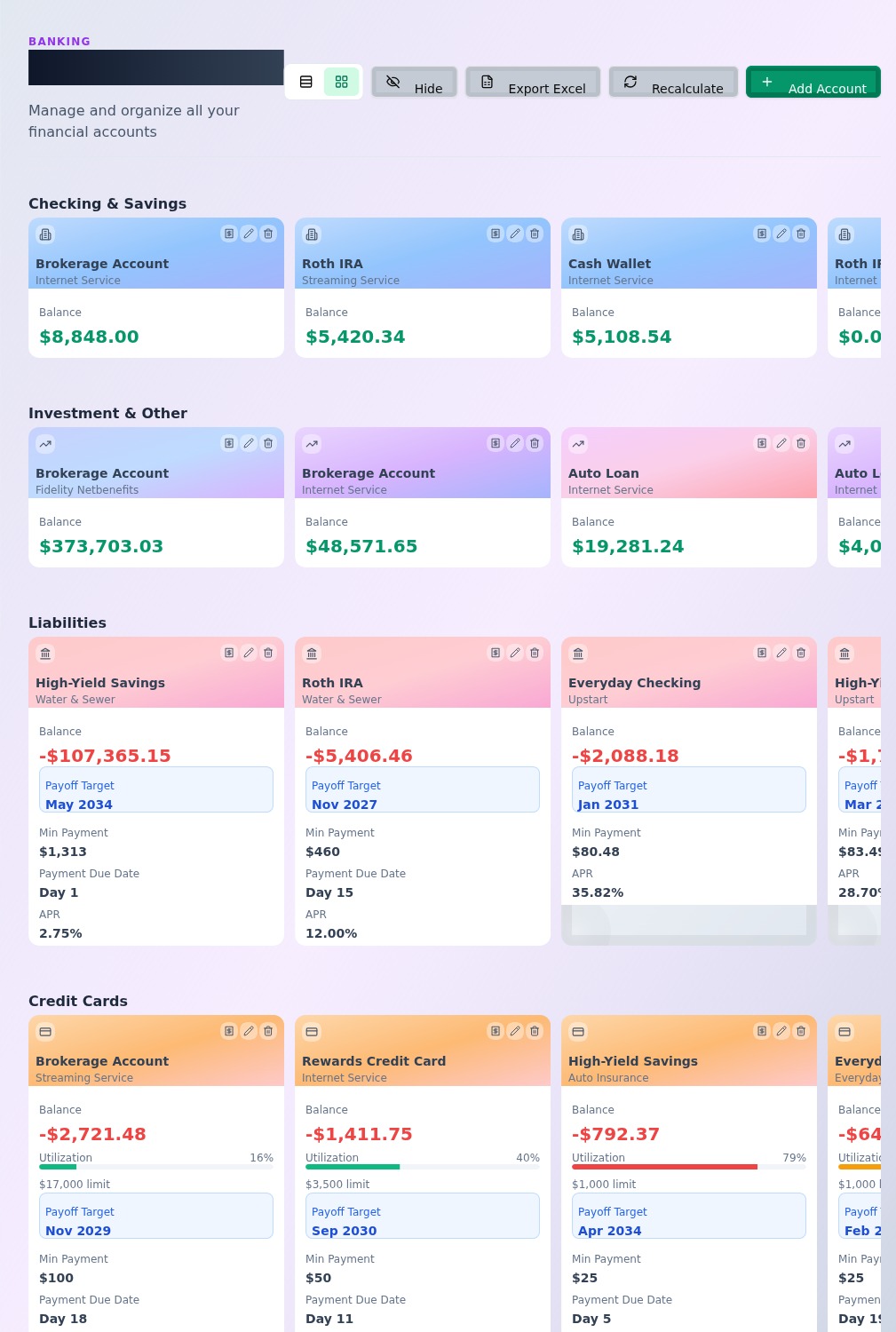Edit the Fidelity Netbenefits Brokerage Account
896x1332 pixels.
[x=249, y=443]
